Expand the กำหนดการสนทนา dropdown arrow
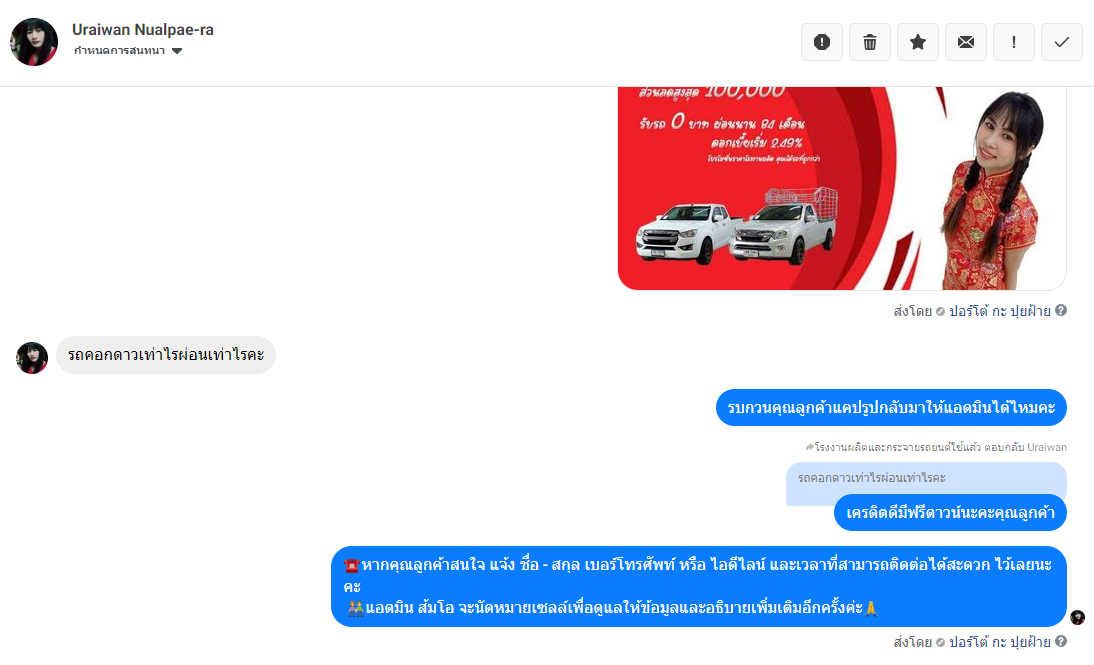 pyautogui.click(x=177, y=51)
